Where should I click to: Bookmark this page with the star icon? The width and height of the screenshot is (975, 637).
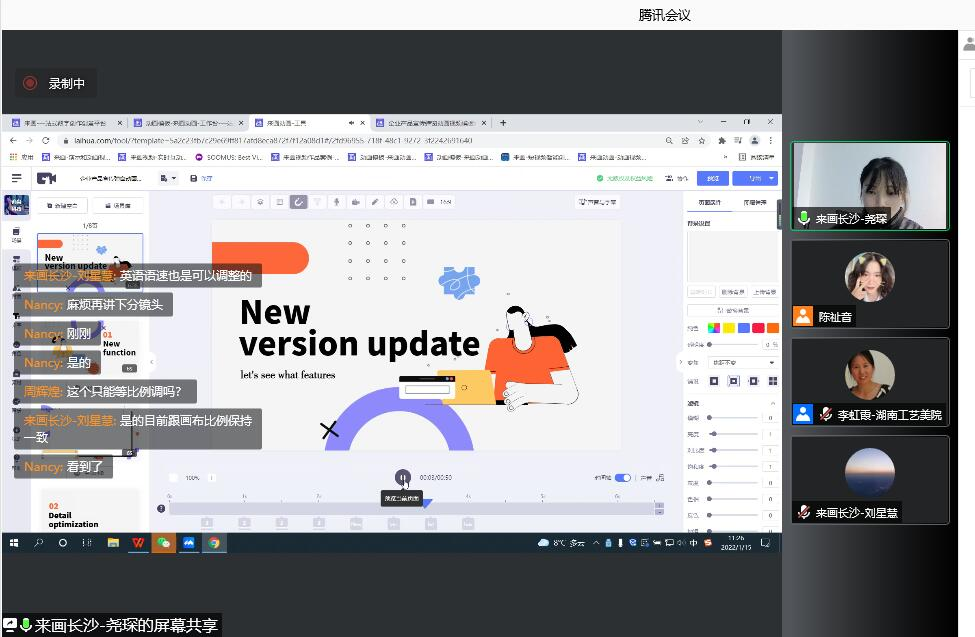click(x=701, y=141)
